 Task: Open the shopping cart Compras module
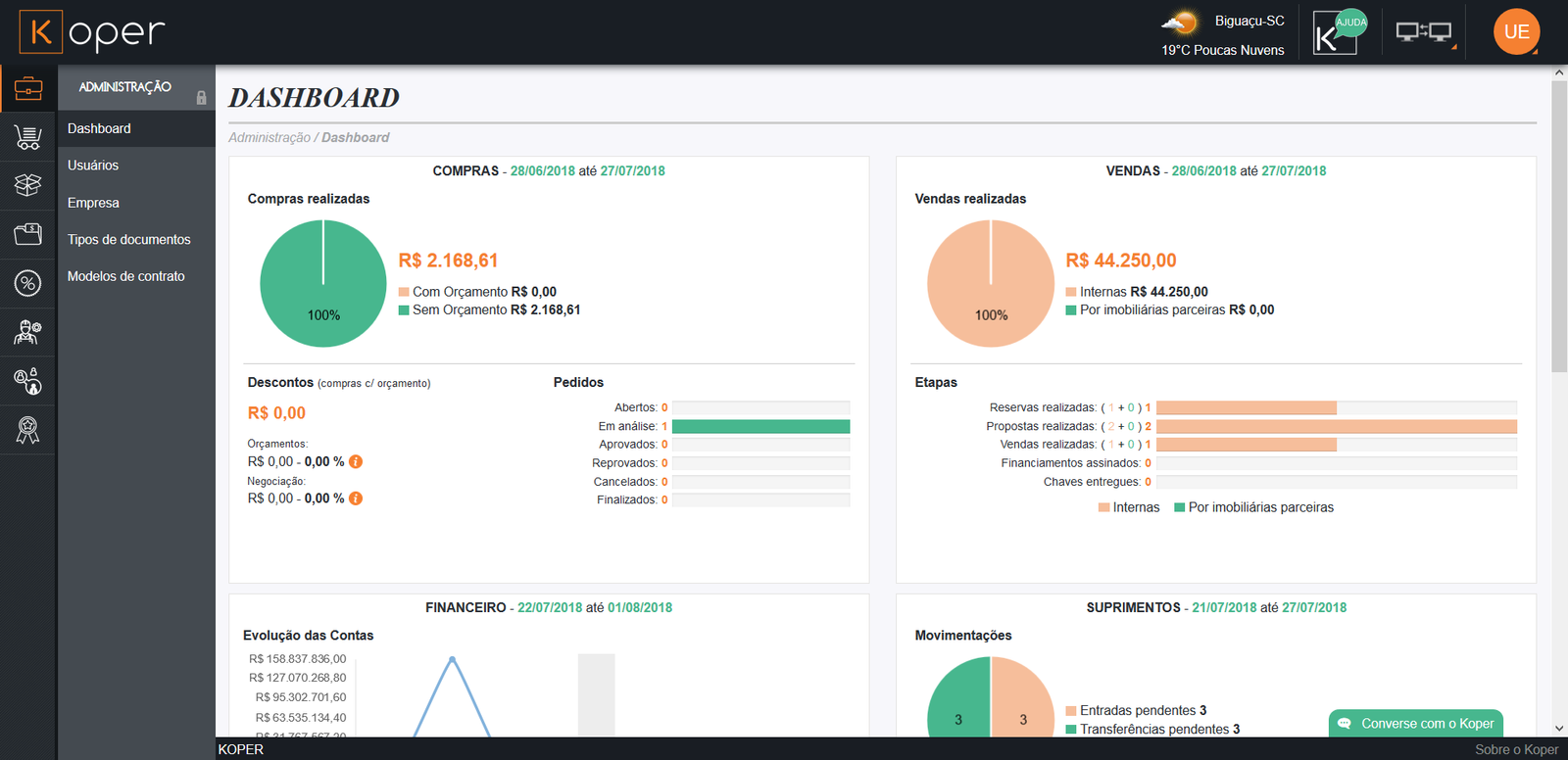coord(28,137)
